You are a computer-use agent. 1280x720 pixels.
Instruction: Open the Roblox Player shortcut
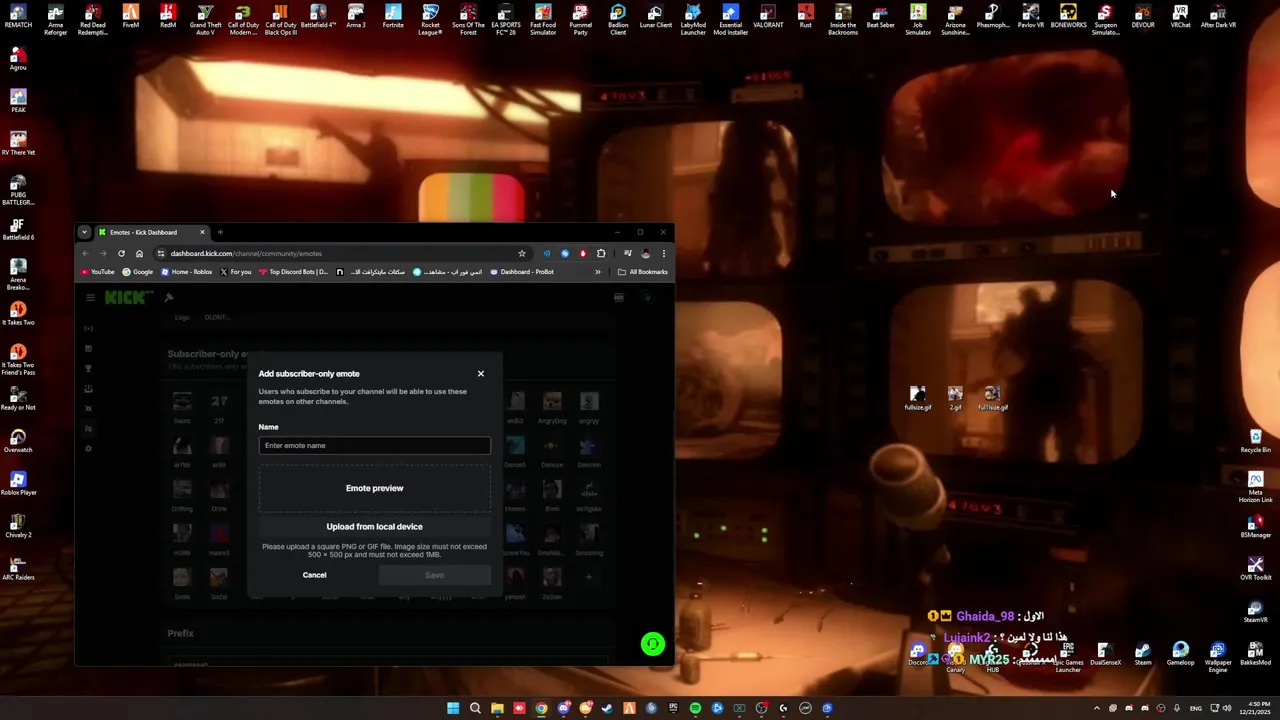pyautogui.click(x=18, y=483)
